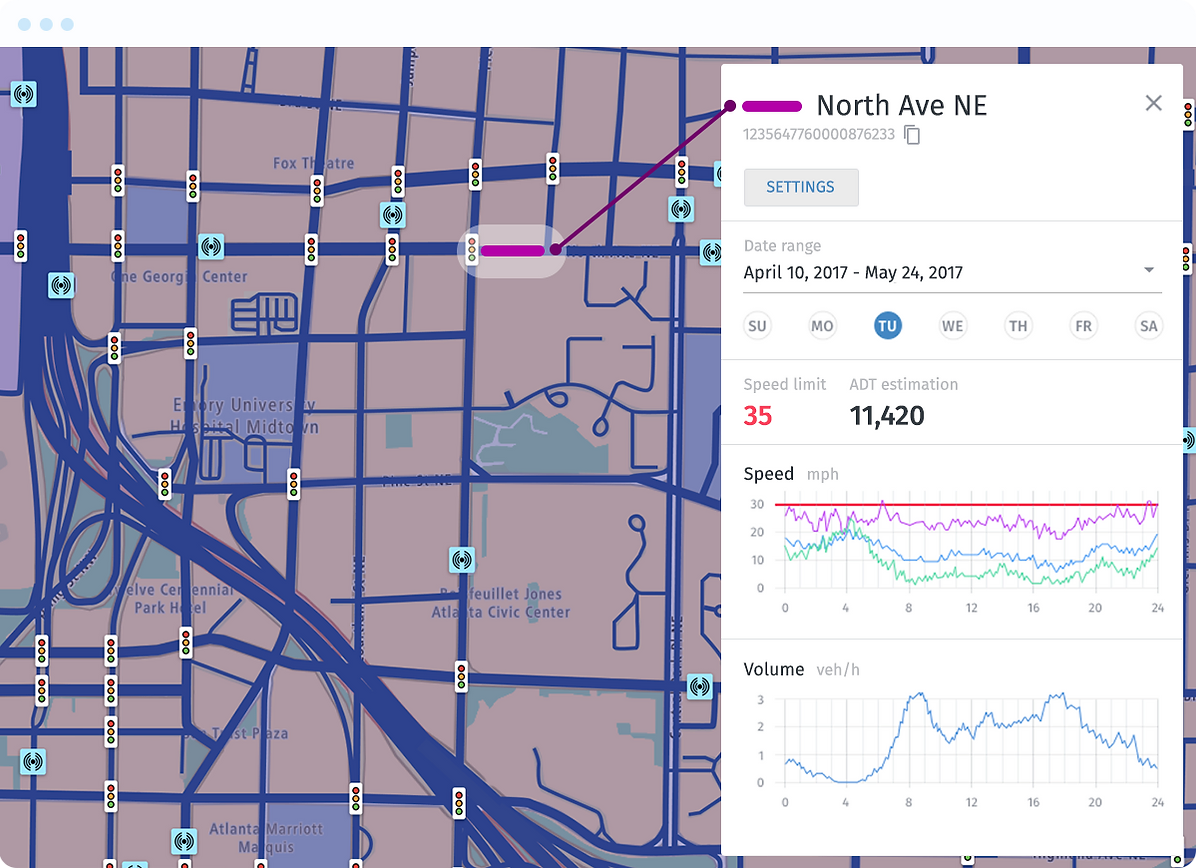
Task: Deselect the active Tuesday day filter
Action: pyautogui.click(x=887, y=325)
